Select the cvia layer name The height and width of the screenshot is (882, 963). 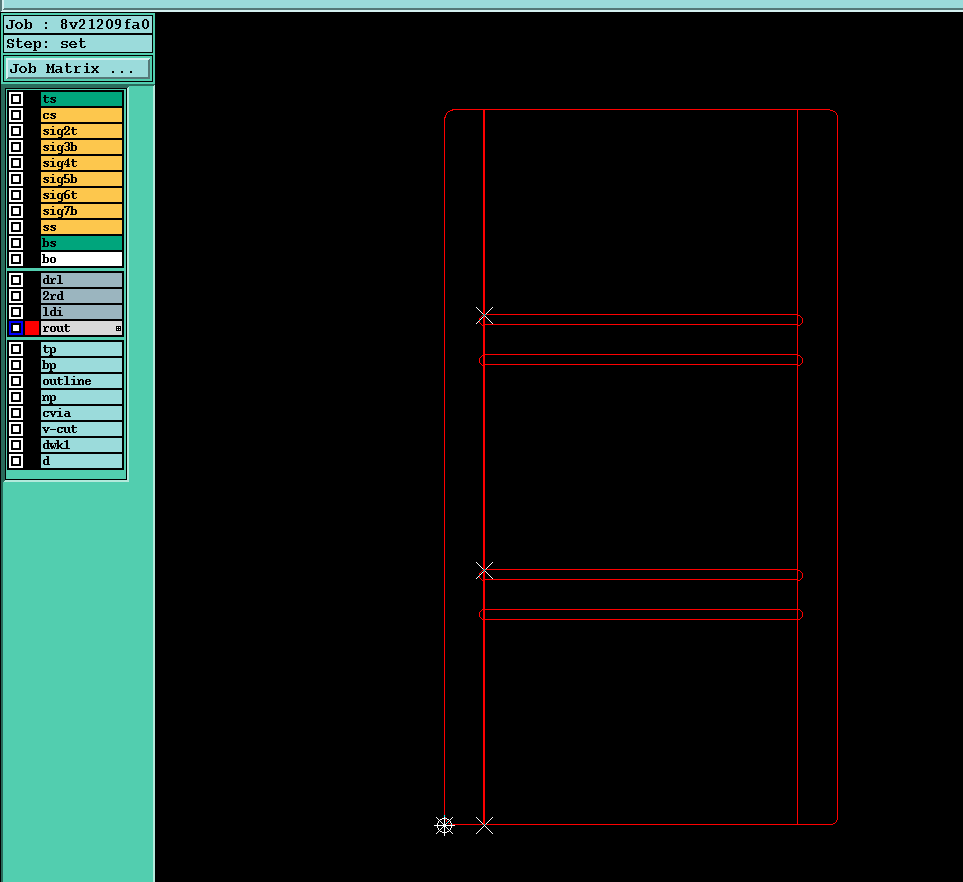pyautogui.click(x=82, y=413)
